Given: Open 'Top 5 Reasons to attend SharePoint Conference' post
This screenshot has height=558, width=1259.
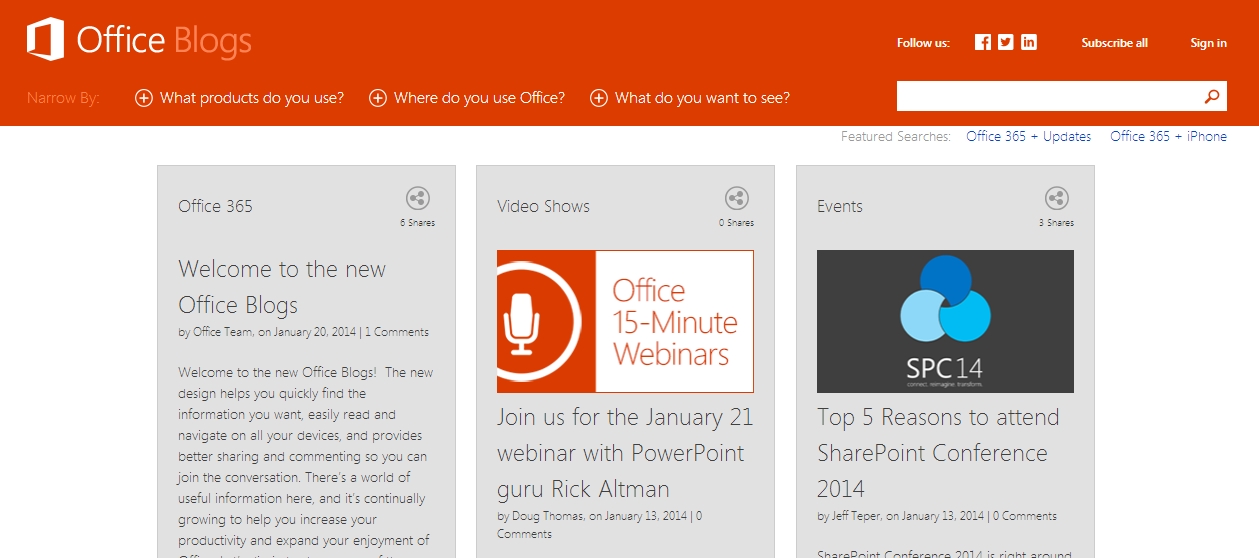Looking at the screenshot, I should coord(938,453).
